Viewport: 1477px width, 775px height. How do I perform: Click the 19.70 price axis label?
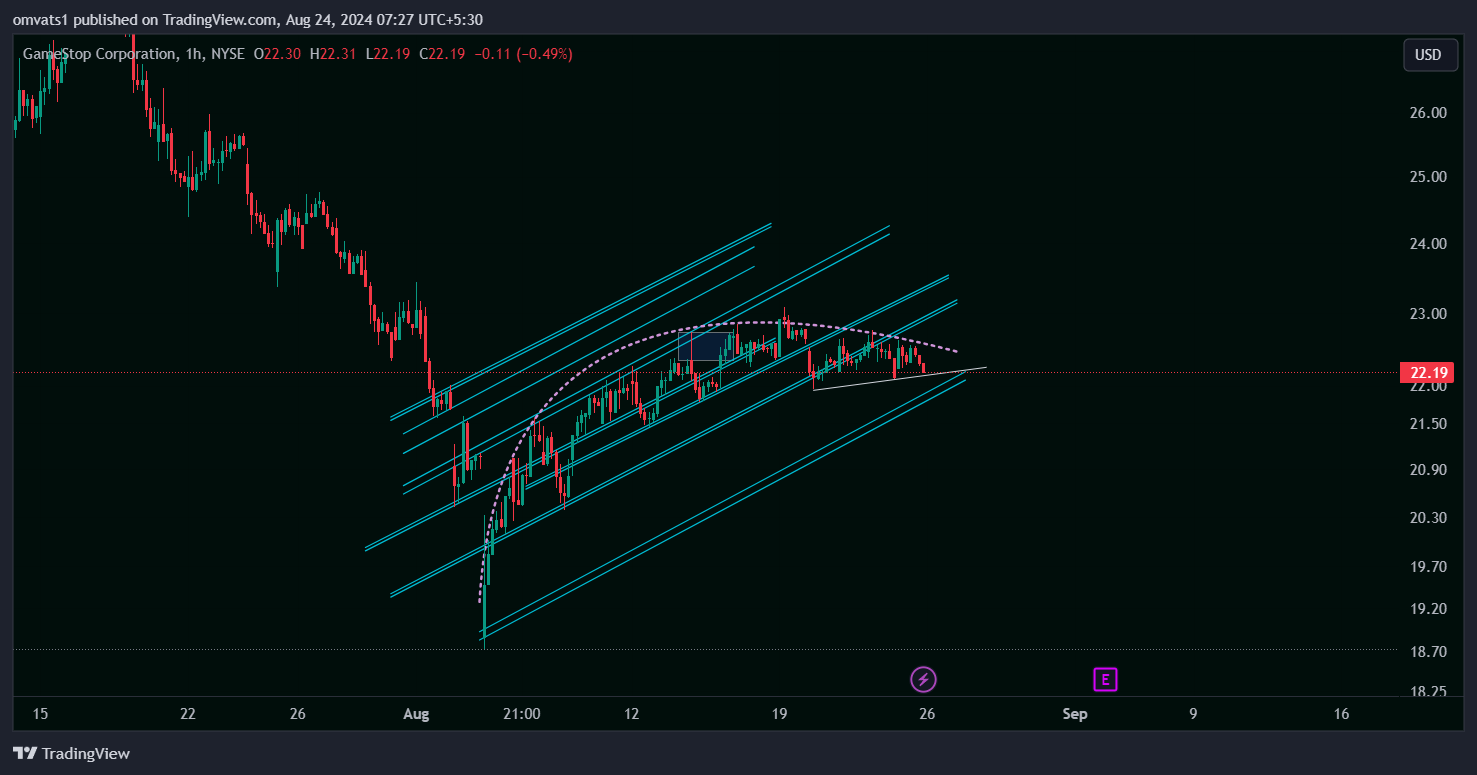tap(1428, 567)
